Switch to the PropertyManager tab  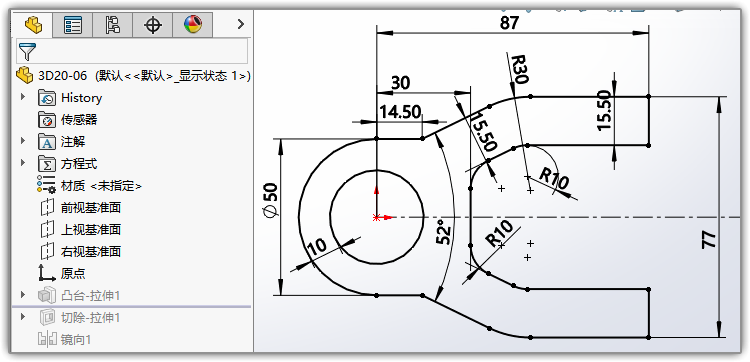pyautogui.click(x=72, y=25)
